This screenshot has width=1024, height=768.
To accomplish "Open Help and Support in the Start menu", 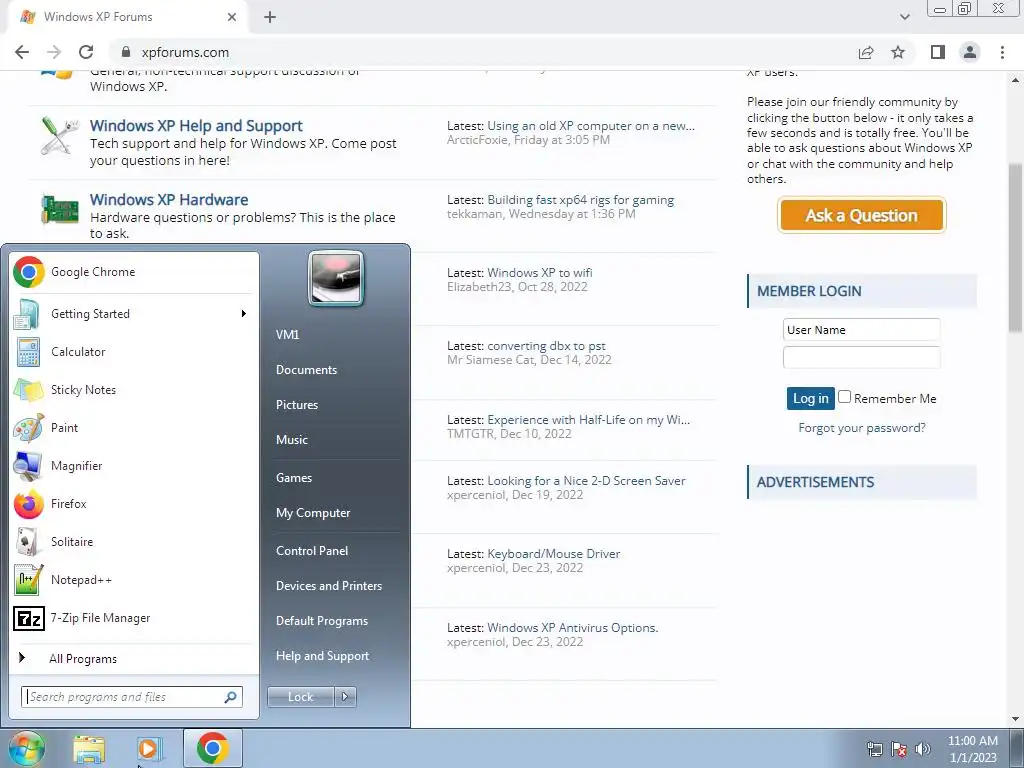I will point(323,656).
